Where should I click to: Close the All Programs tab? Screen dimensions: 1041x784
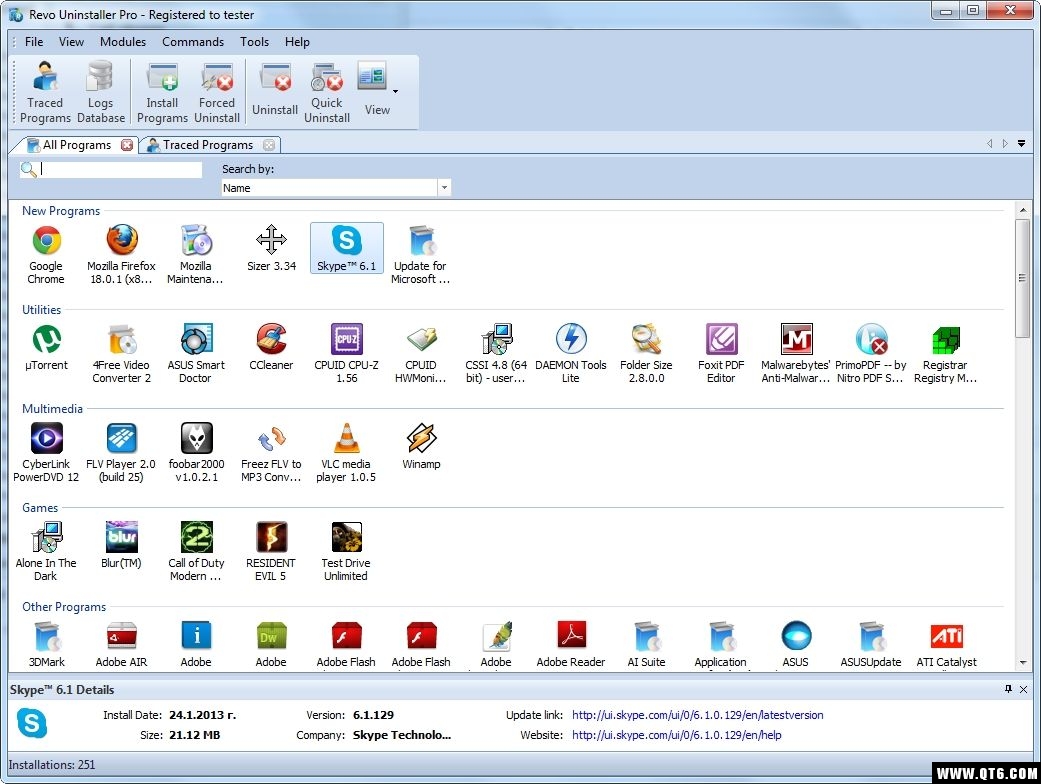(127, 145)
